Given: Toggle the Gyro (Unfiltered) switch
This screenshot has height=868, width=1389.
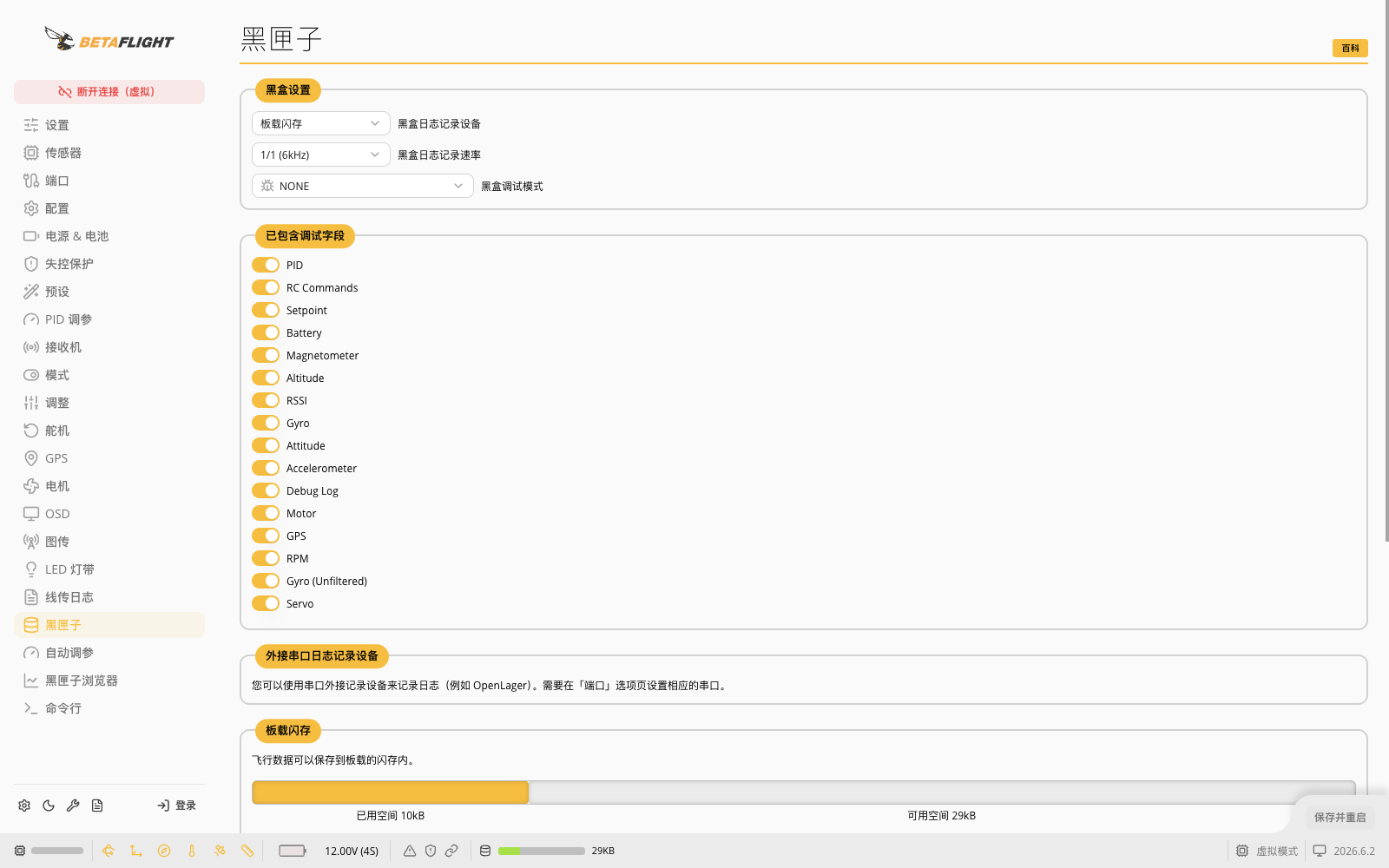Looking at the screenshot, I should (x=266, y=581).
